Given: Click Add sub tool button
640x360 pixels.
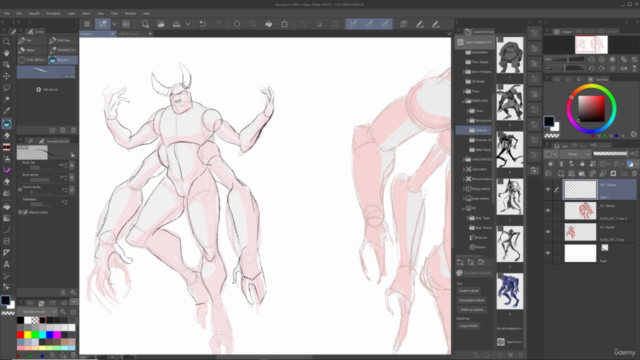Looking at the screenshot, I should pyautogui.click(x=47, y=89).
